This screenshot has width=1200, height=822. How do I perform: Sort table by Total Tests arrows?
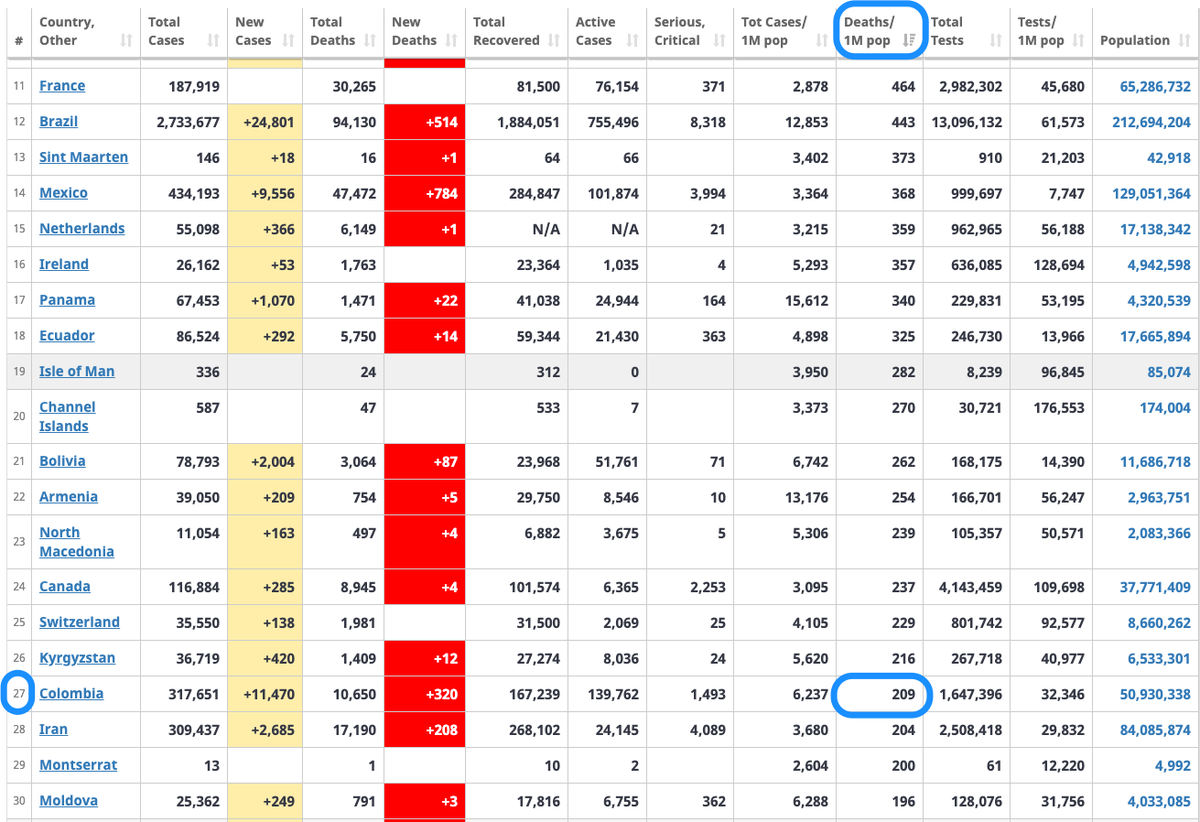tap(995, 41)
